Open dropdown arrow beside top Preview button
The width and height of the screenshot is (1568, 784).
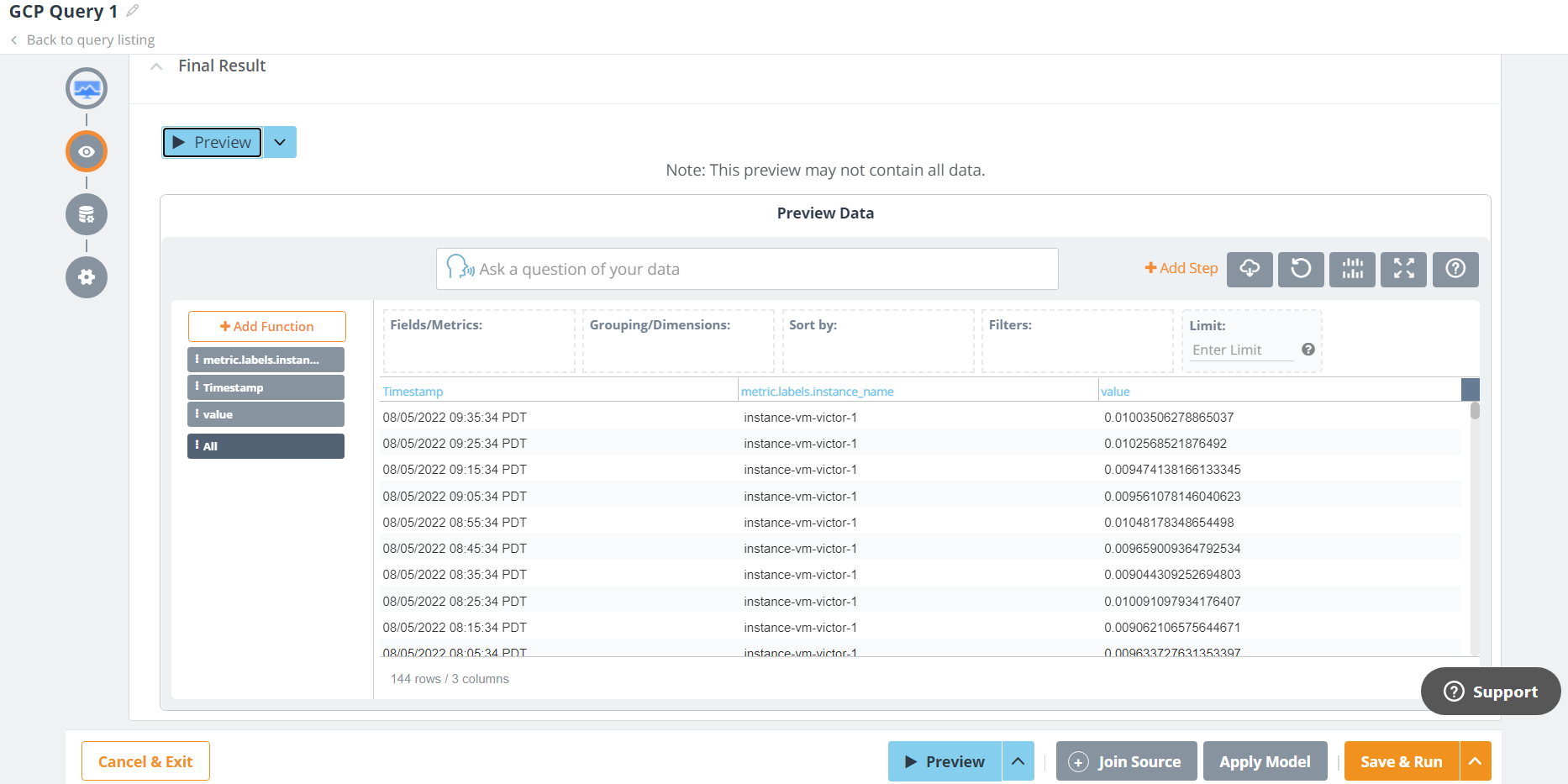coord(280,142)
